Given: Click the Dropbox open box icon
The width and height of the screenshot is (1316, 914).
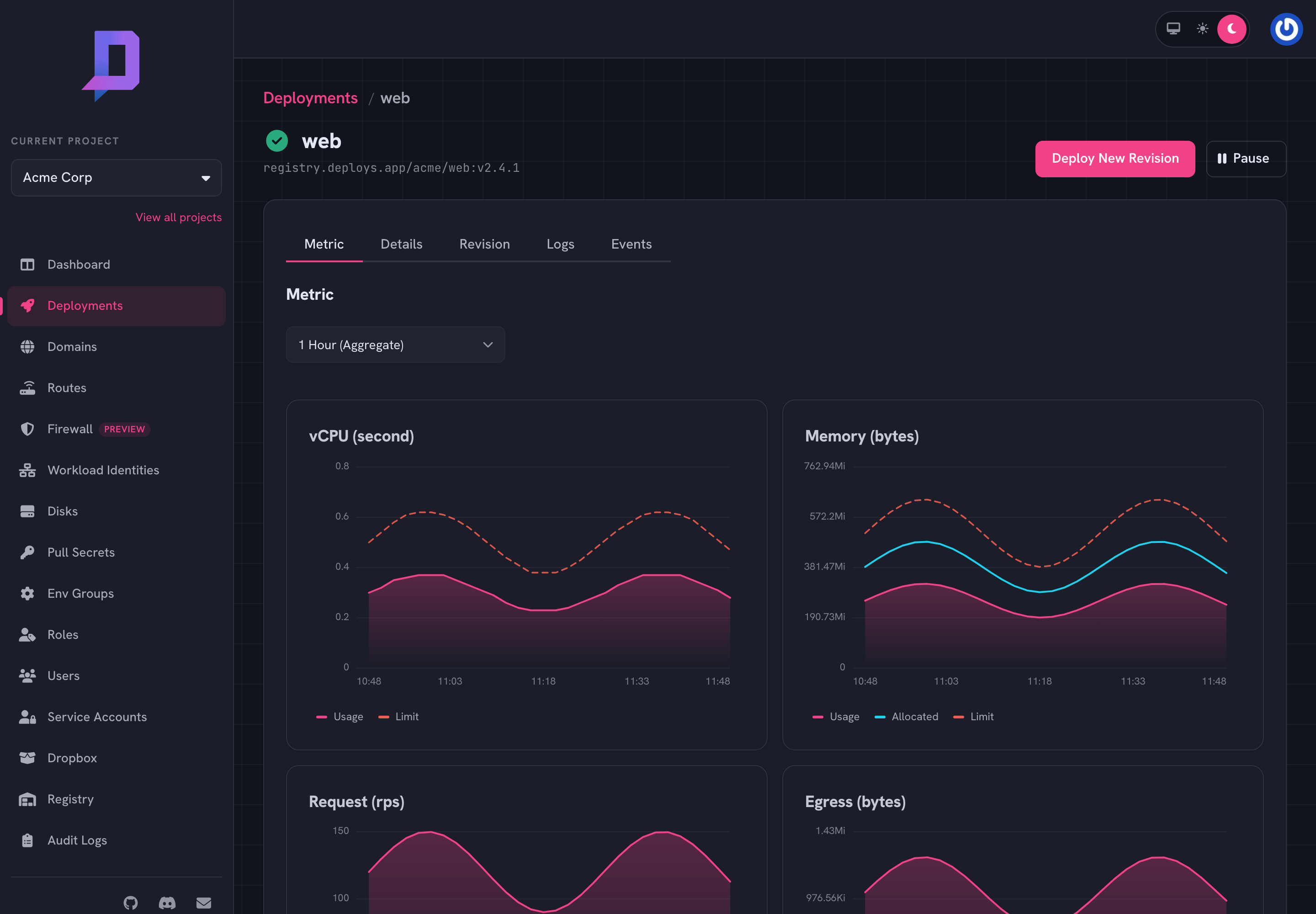Looking at the screenshot, I should click(27, 758).
